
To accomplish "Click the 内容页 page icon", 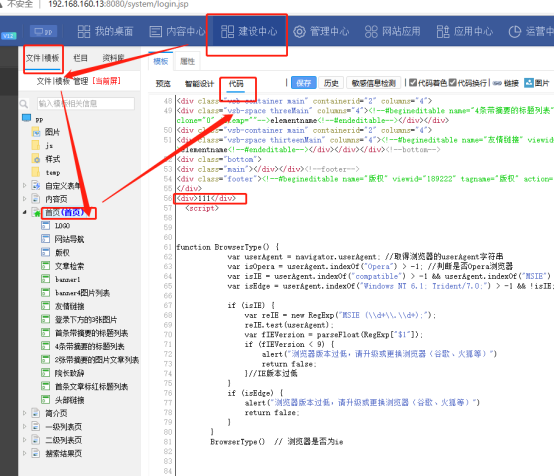I will pyautogui.click(x=35, y=199).
